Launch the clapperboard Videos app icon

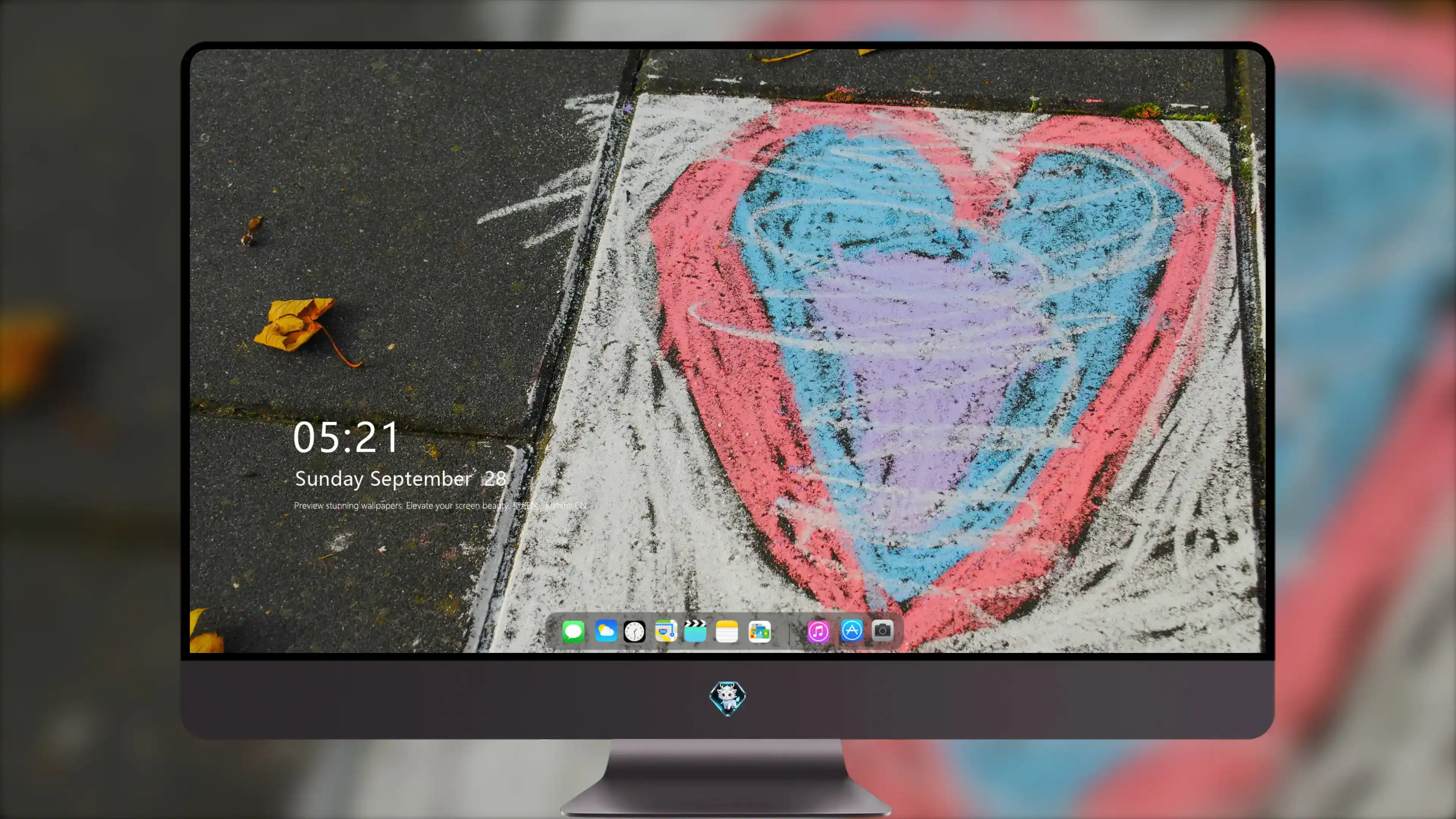[x=695, y=631]
